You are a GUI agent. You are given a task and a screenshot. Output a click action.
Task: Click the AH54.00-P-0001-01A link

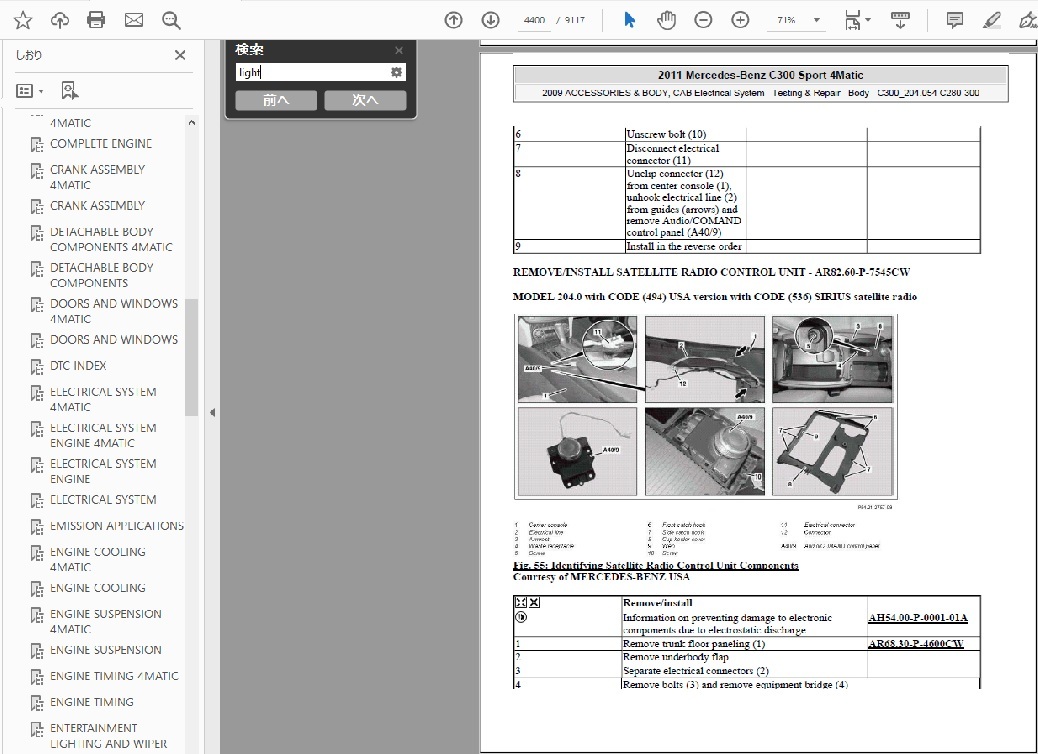918,618
